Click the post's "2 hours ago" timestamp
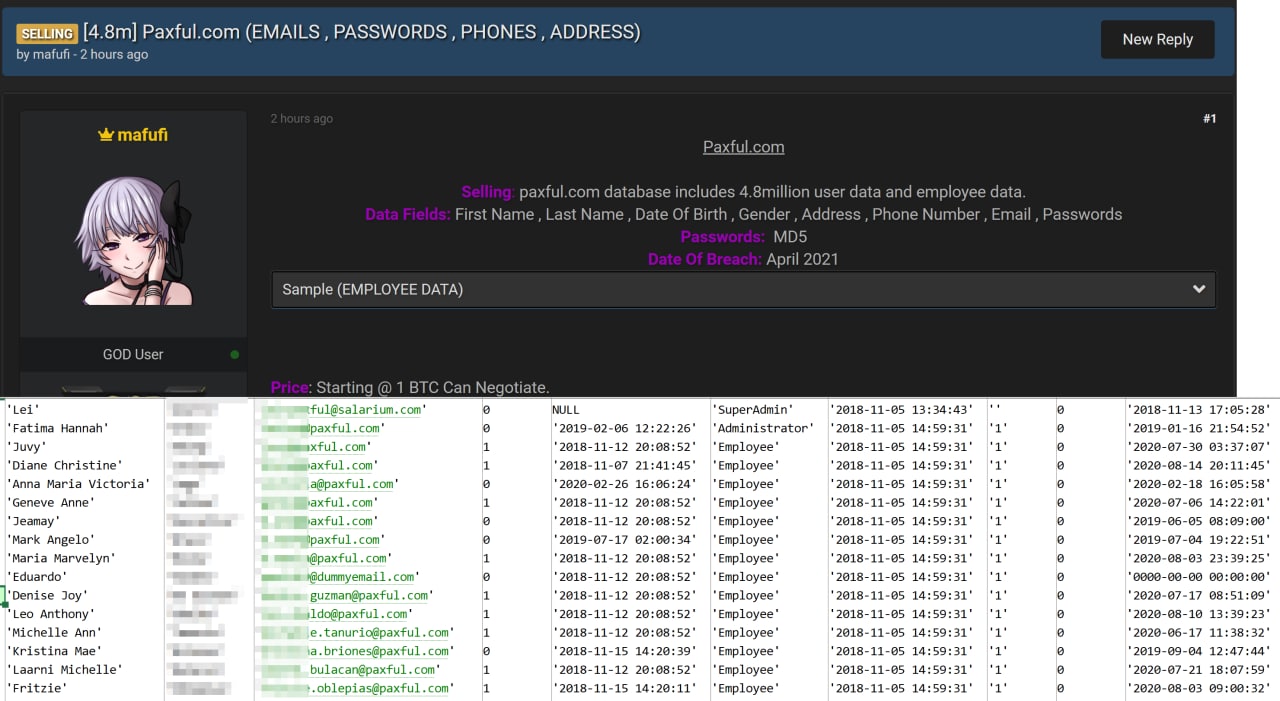This screenshot has width=1280, height=701. [301, 119]
